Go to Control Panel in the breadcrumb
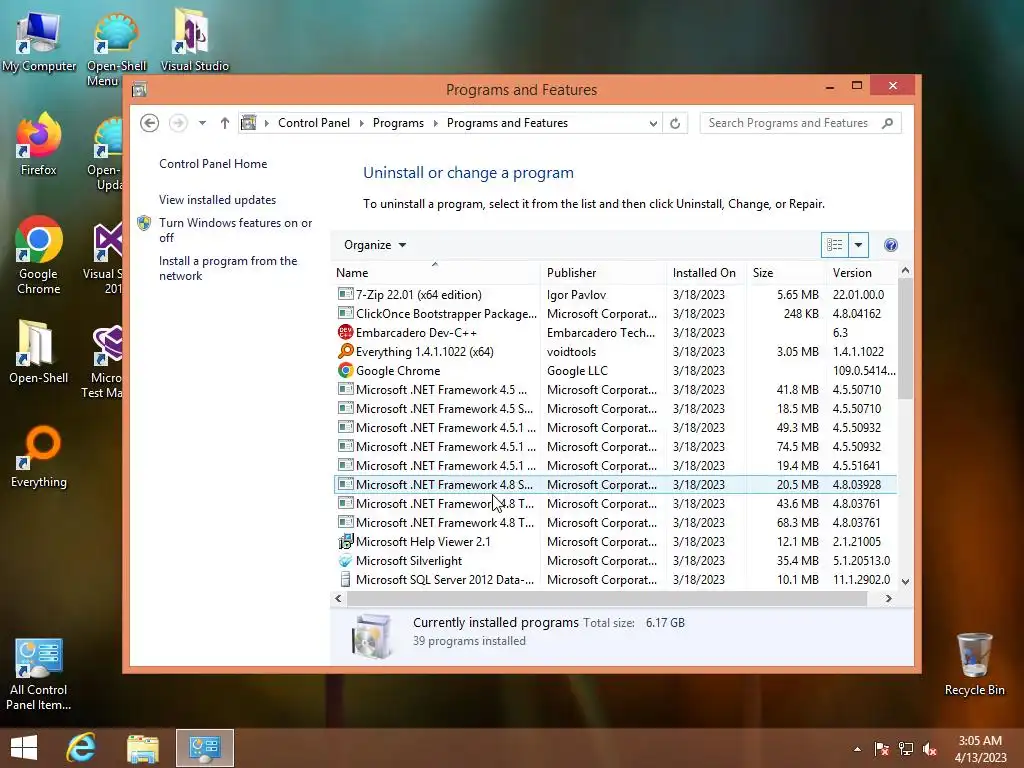The width and height of the screenshot is (1024, 768). (314, 123)
